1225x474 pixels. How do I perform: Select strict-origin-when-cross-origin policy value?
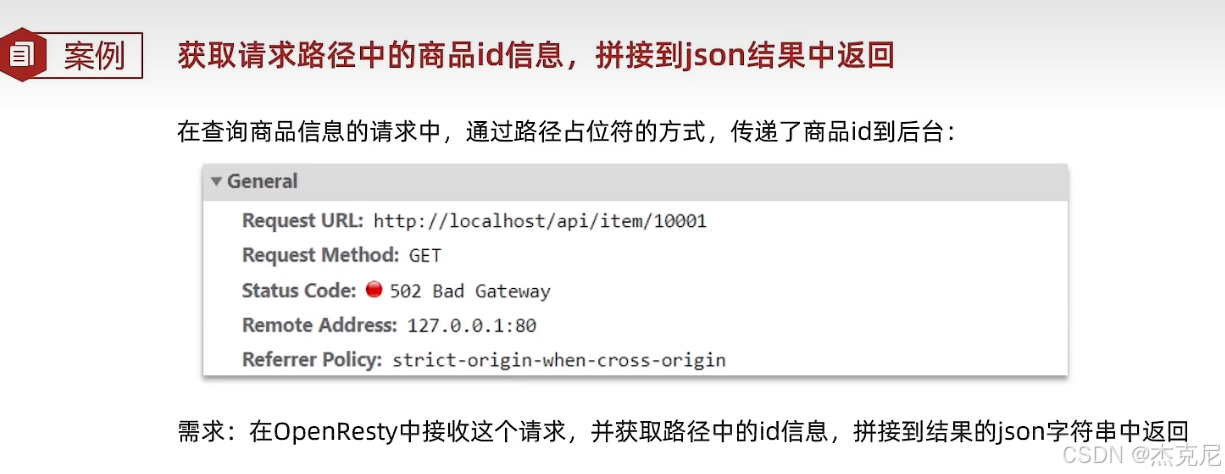559,360
